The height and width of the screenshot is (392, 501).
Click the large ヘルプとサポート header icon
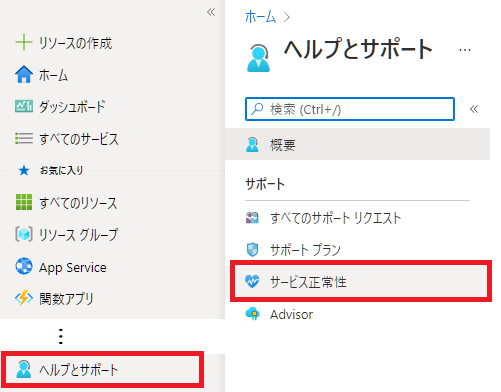click(x=258, y=58)
